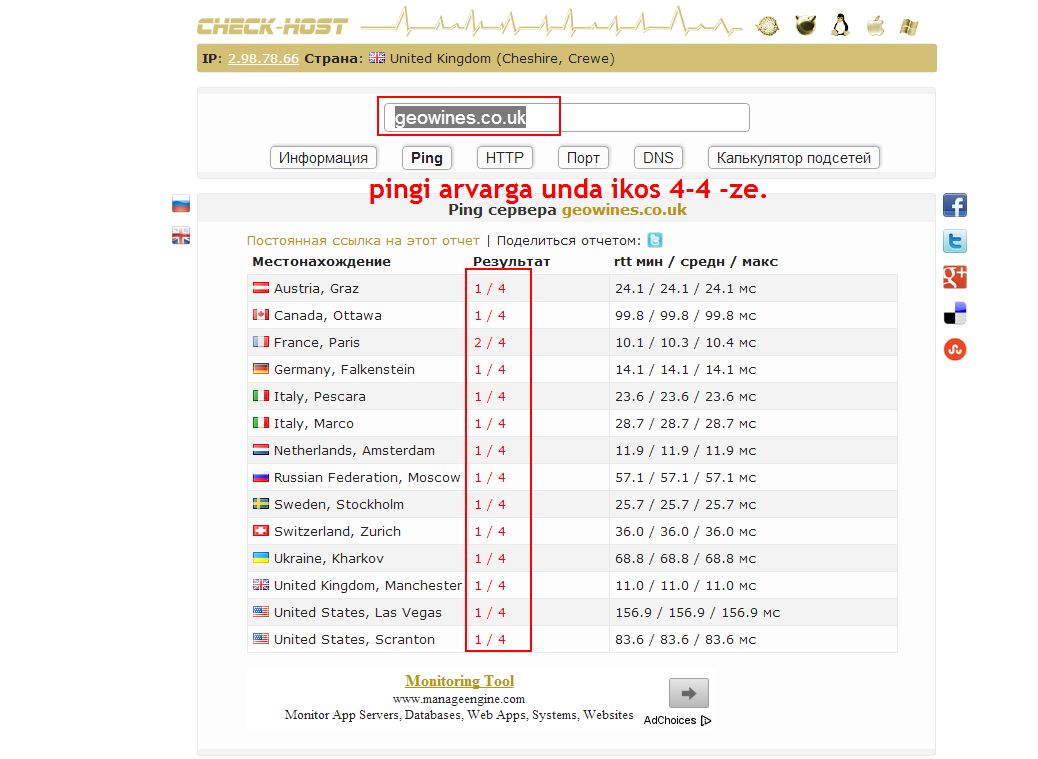Share via Google Plus icon
This screenshot has width=1038, height=759.
(955, 277)
